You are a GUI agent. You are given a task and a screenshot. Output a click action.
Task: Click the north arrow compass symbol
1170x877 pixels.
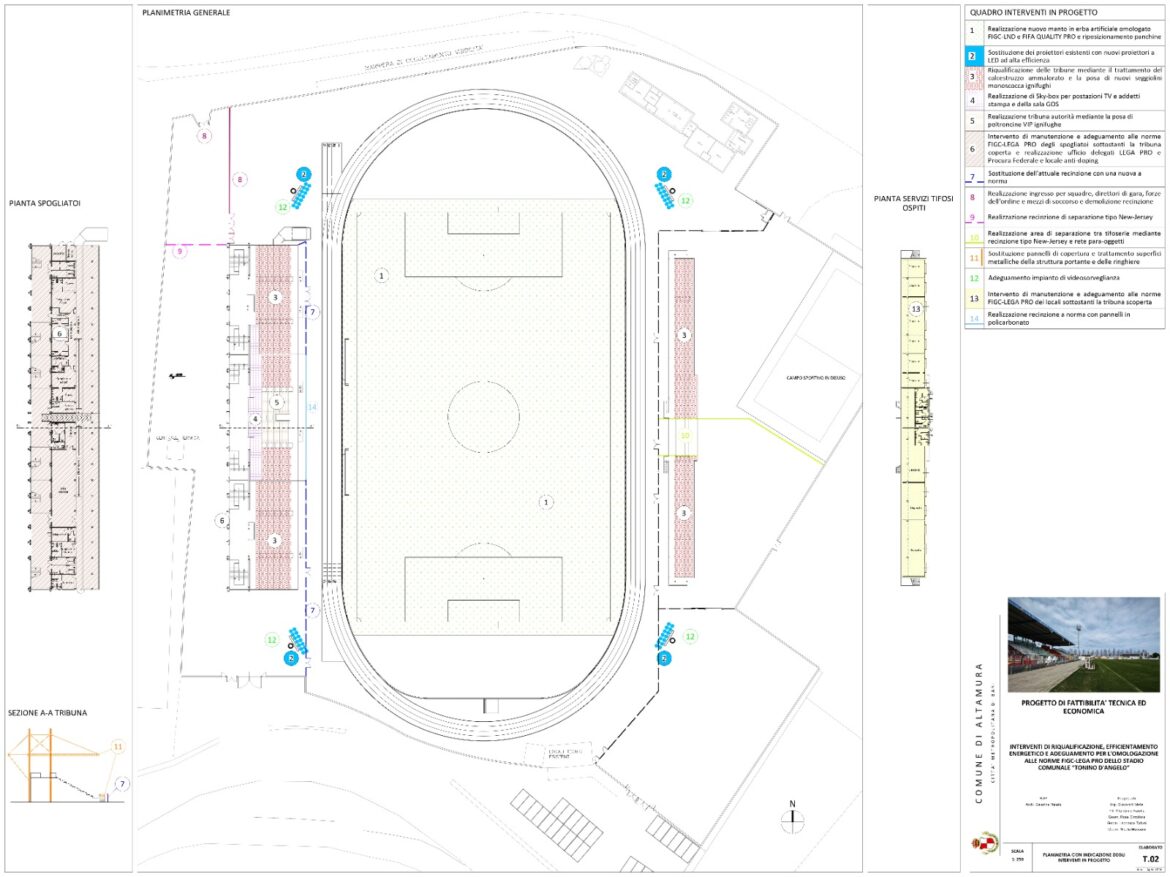[x=793, y=816]
